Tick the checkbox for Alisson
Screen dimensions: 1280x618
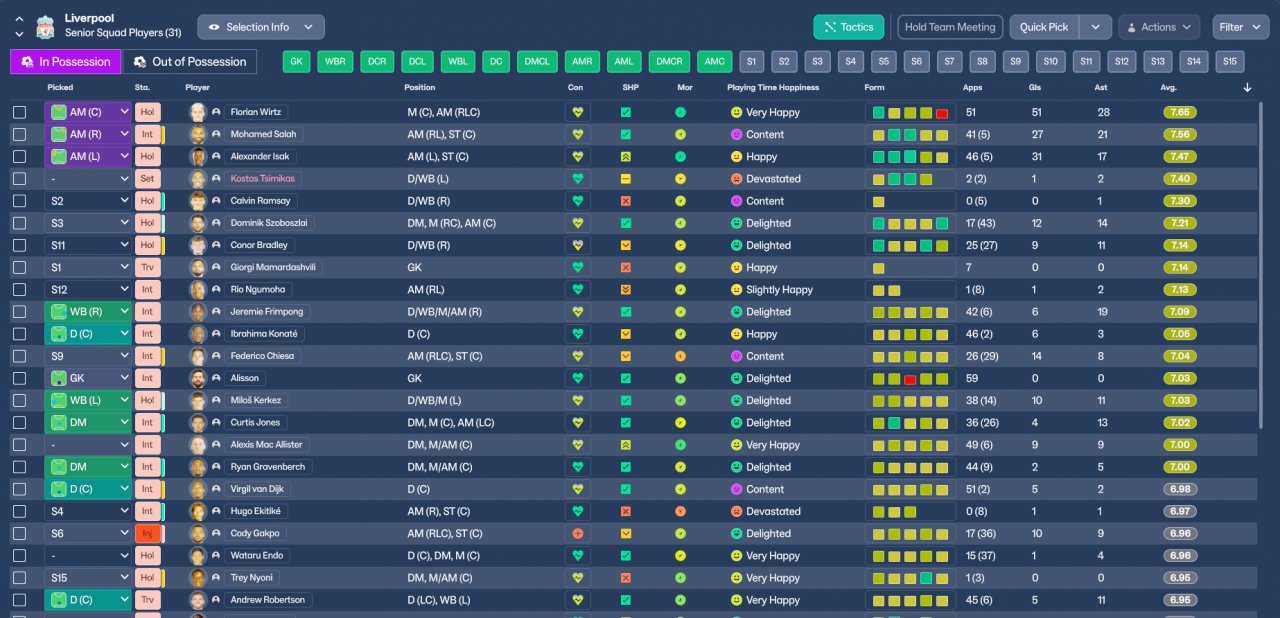pyautogui.click(x=19, y=378)
